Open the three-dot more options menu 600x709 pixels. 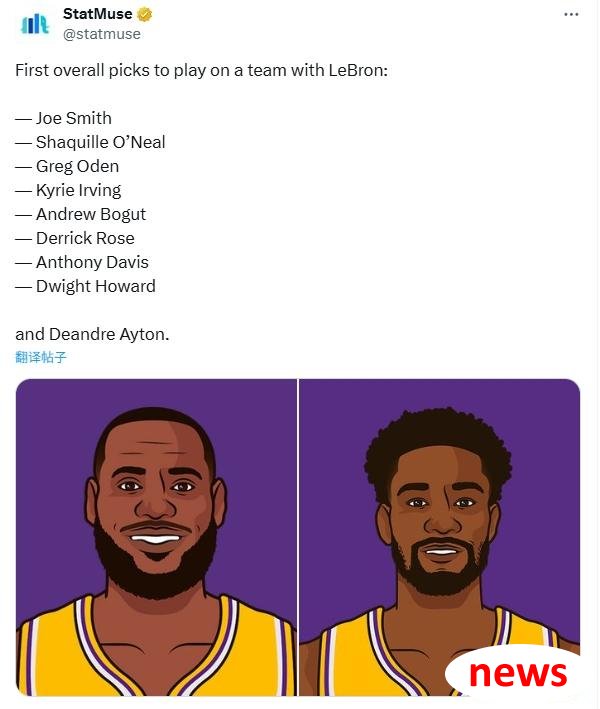click(571, 14)
